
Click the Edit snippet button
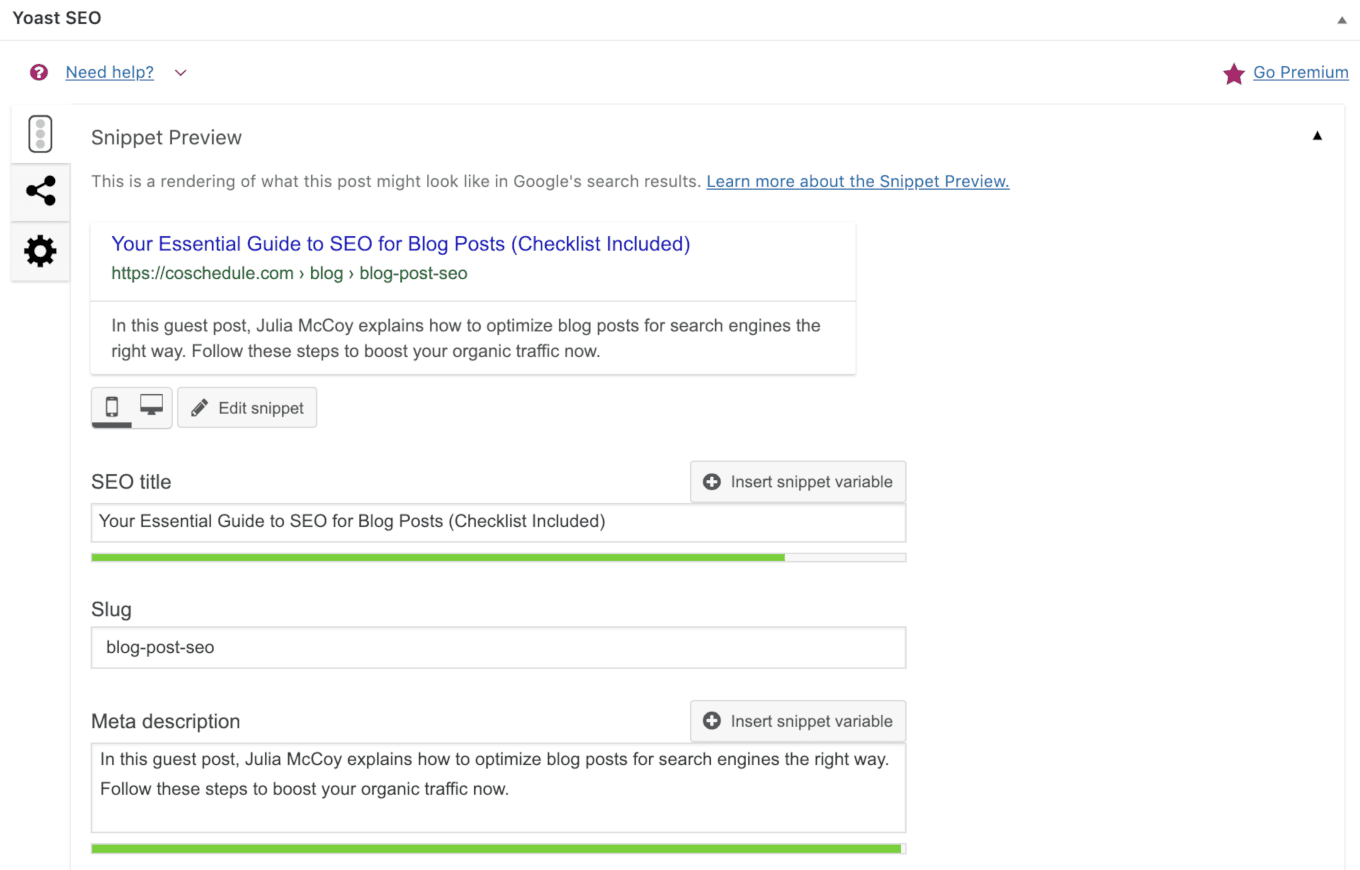[x=247, y=408]
